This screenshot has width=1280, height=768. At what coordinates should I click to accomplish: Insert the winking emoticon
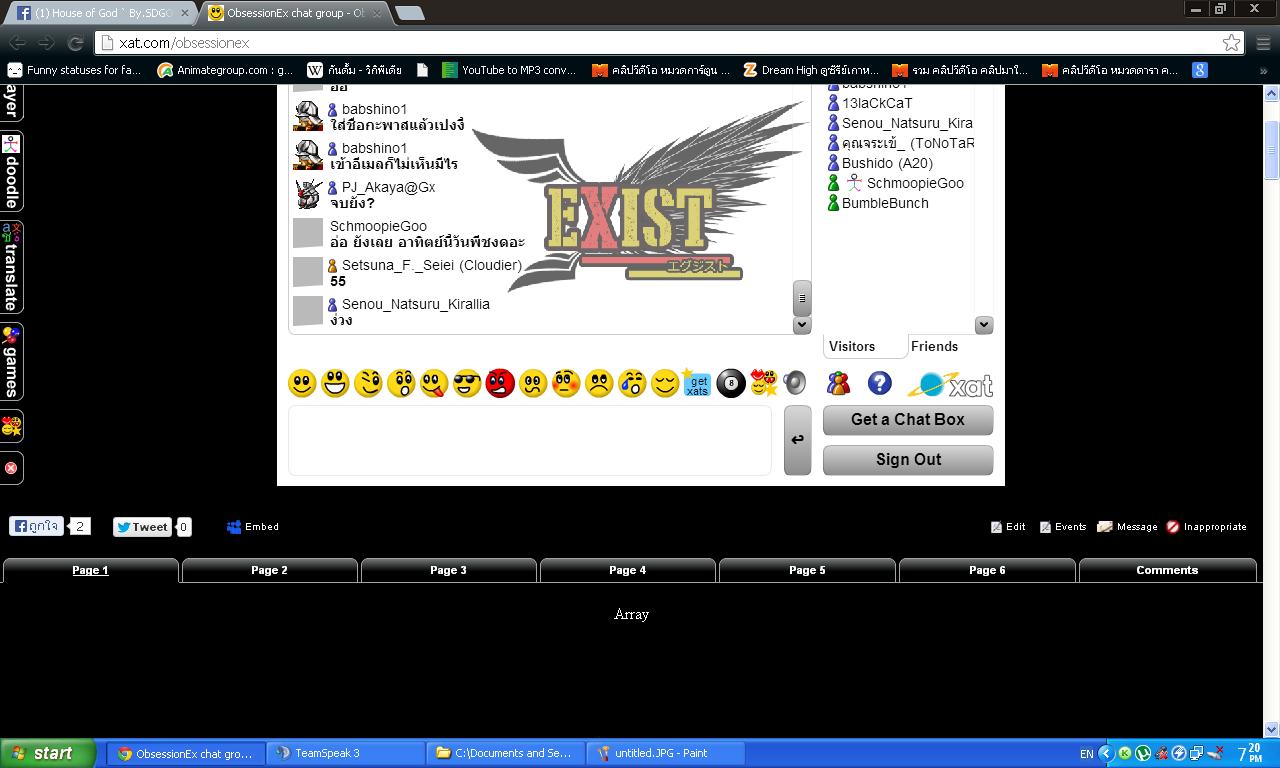pyautogui.click(x=368, y=383)
